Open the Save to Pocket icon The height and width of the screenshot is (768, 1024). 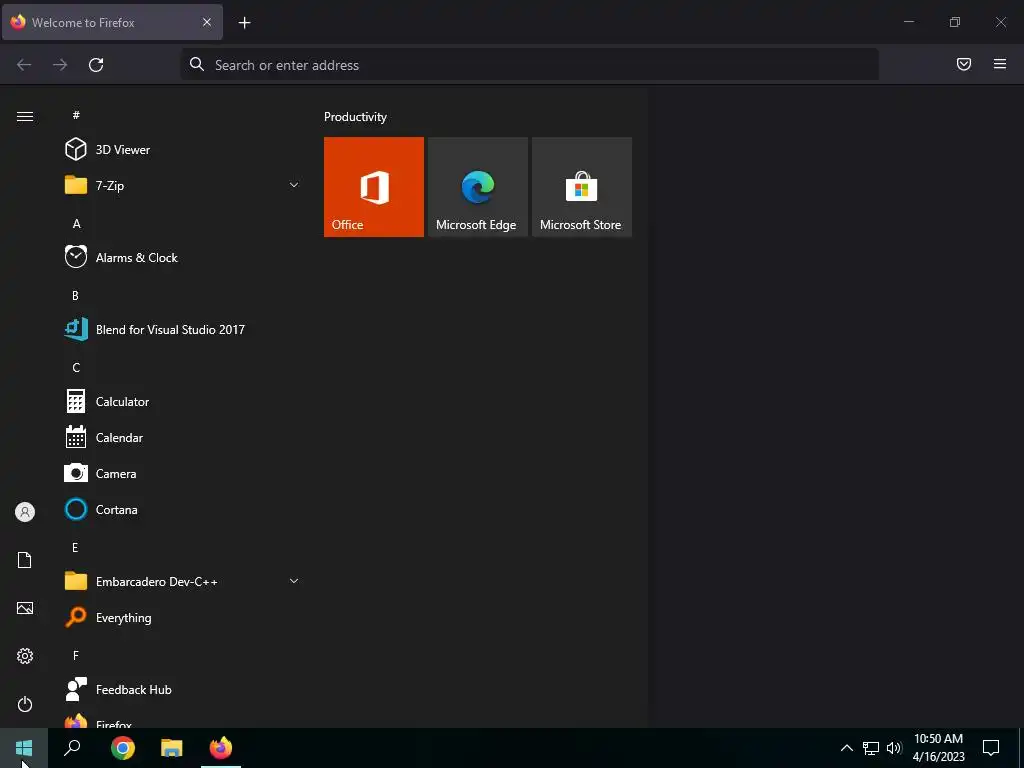click(x=964, y=64)
